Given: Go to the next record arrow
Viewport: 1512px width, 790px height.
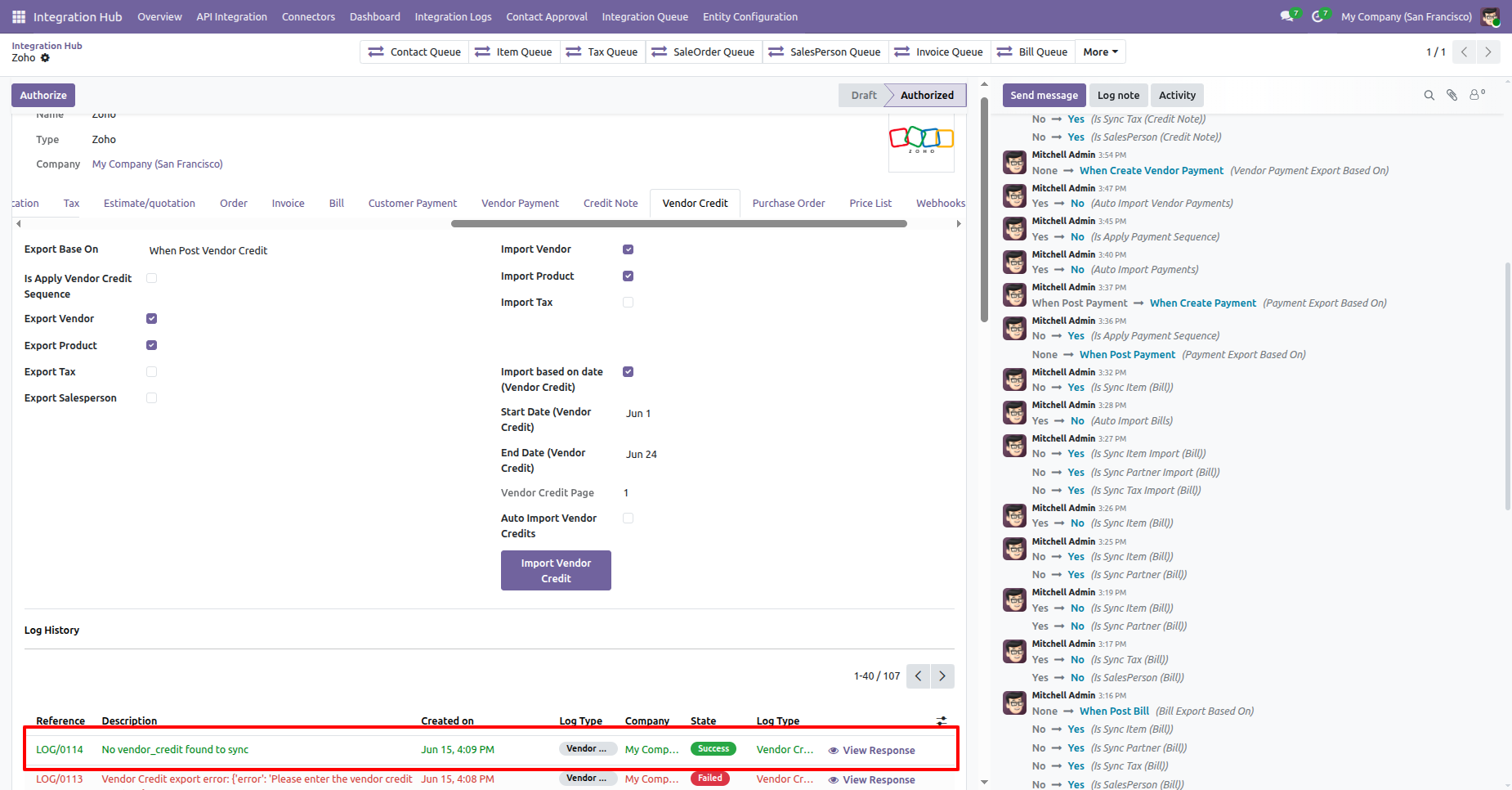Looking at the screenshot, I should click(1488, 52).
